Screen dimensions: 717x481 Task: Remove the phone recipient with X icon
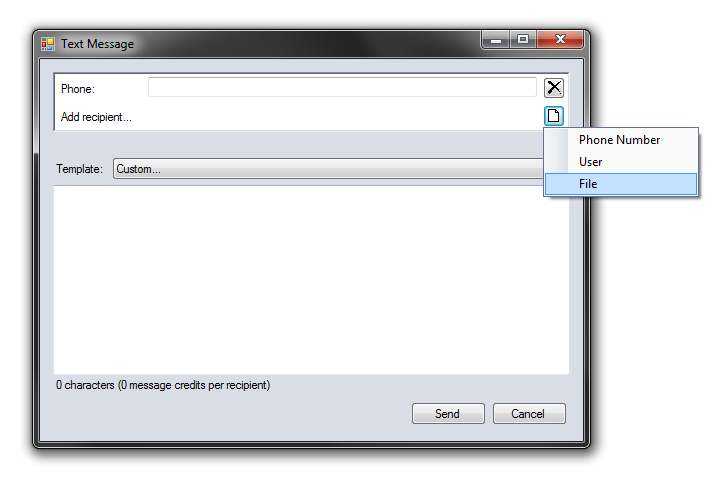pyautogui.click(x=553, y=88)
